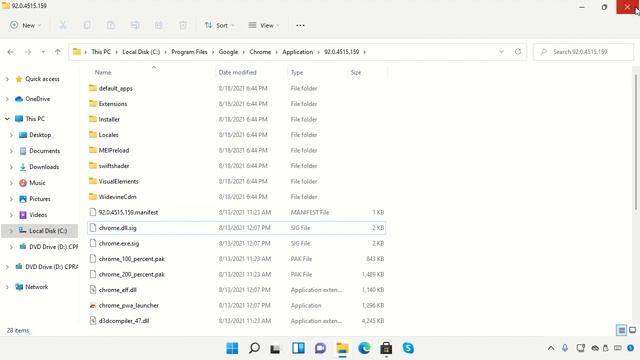
Task: Click This PC breadcrumb
Action: 101,52
